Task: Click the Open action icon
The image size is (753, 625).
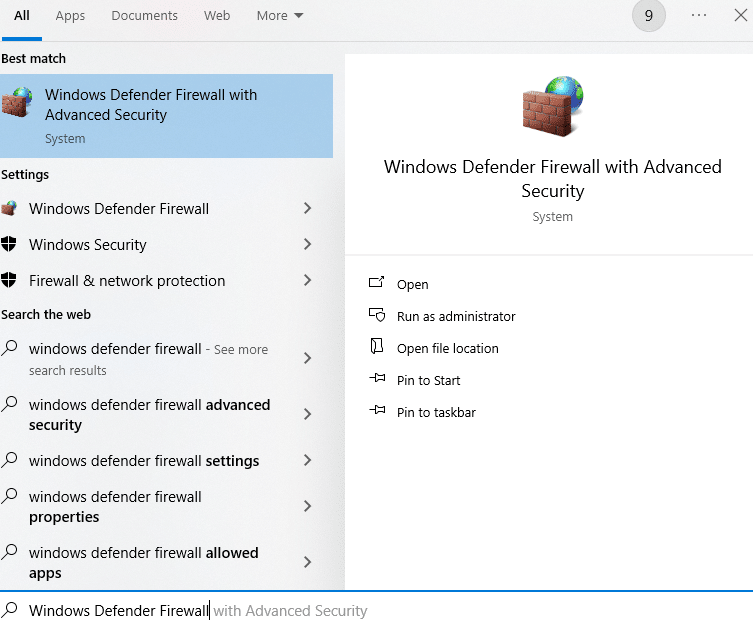Action: 376,282
